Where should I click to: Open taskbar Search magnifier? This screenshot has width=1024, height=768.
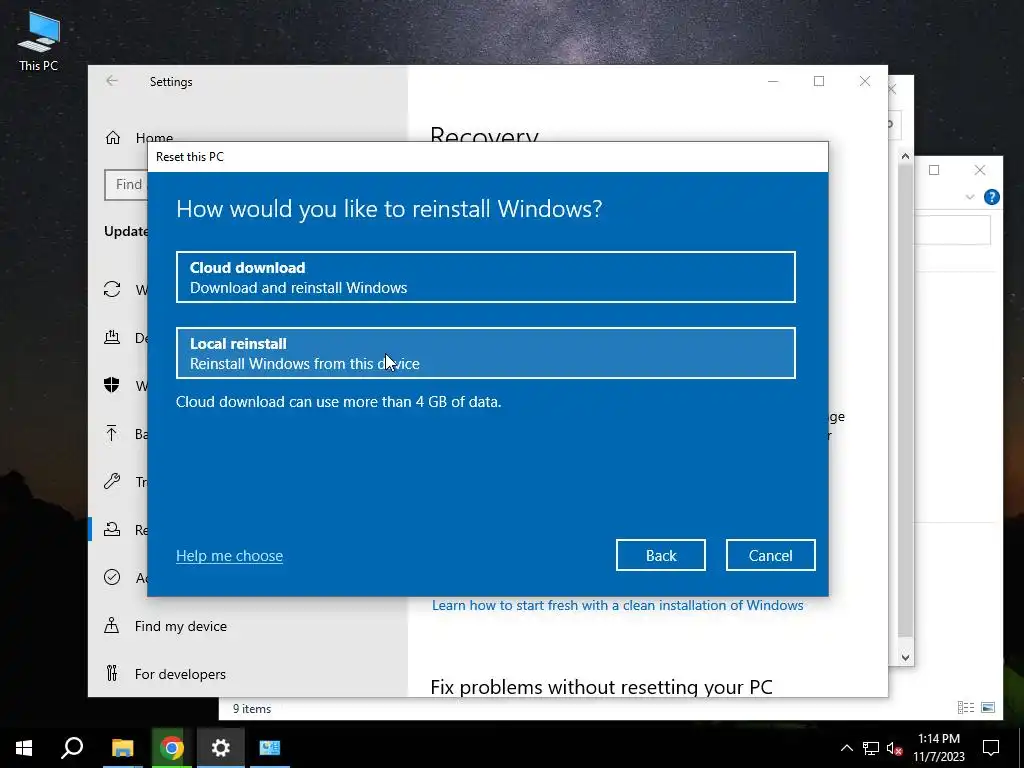pos(72,748)
